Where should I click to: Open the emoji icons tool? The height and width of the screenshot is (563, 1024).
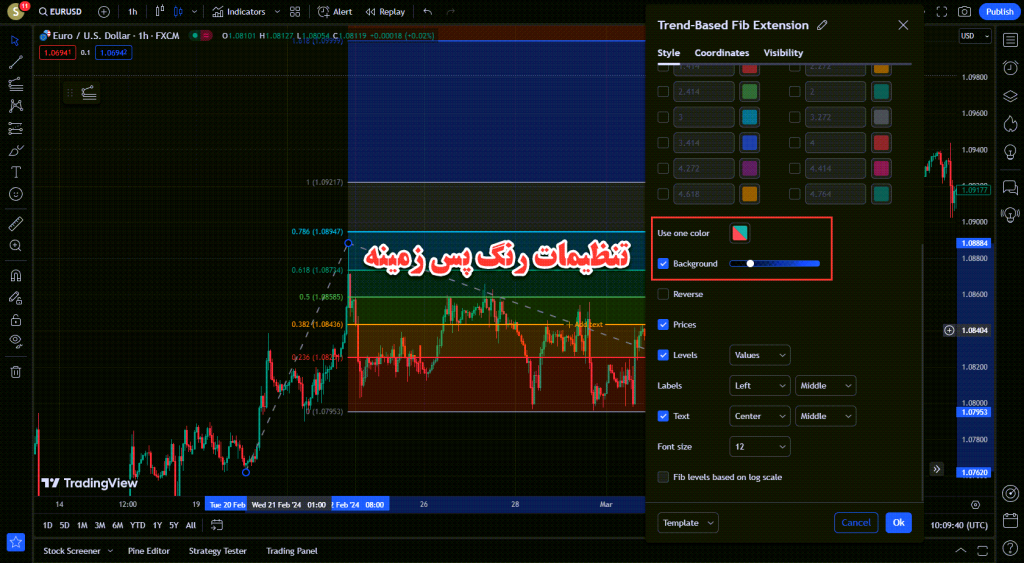click(x=16, y=194)
